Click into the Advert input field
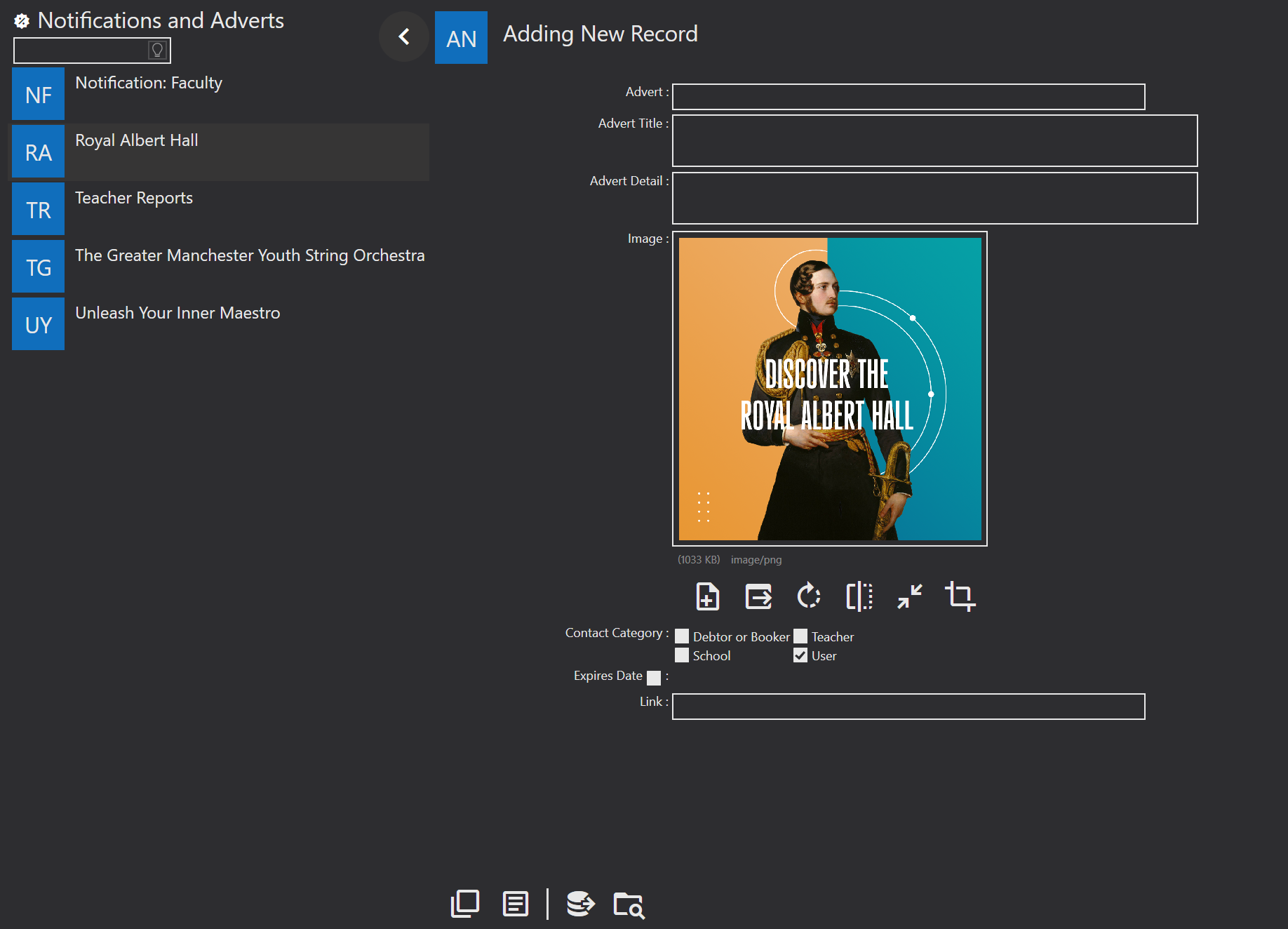The width and height of the screenshot is (1288, 929). coord(908,97)
